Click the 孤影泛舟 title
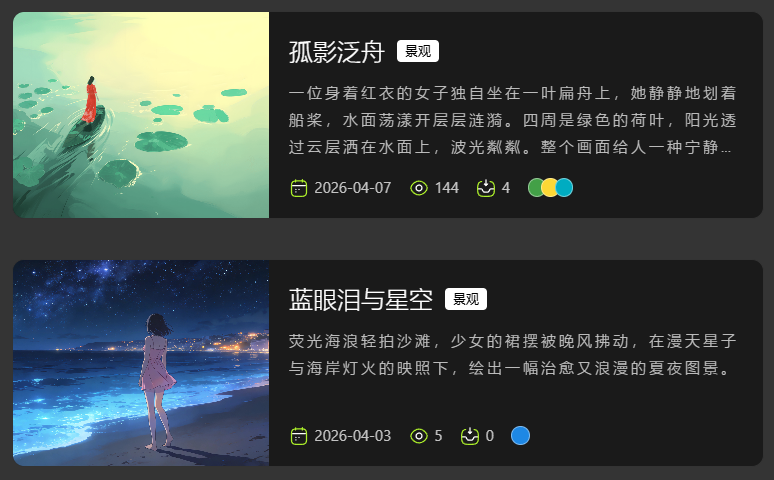This screenshot has width=774, height=480. (x=336, y=51)
